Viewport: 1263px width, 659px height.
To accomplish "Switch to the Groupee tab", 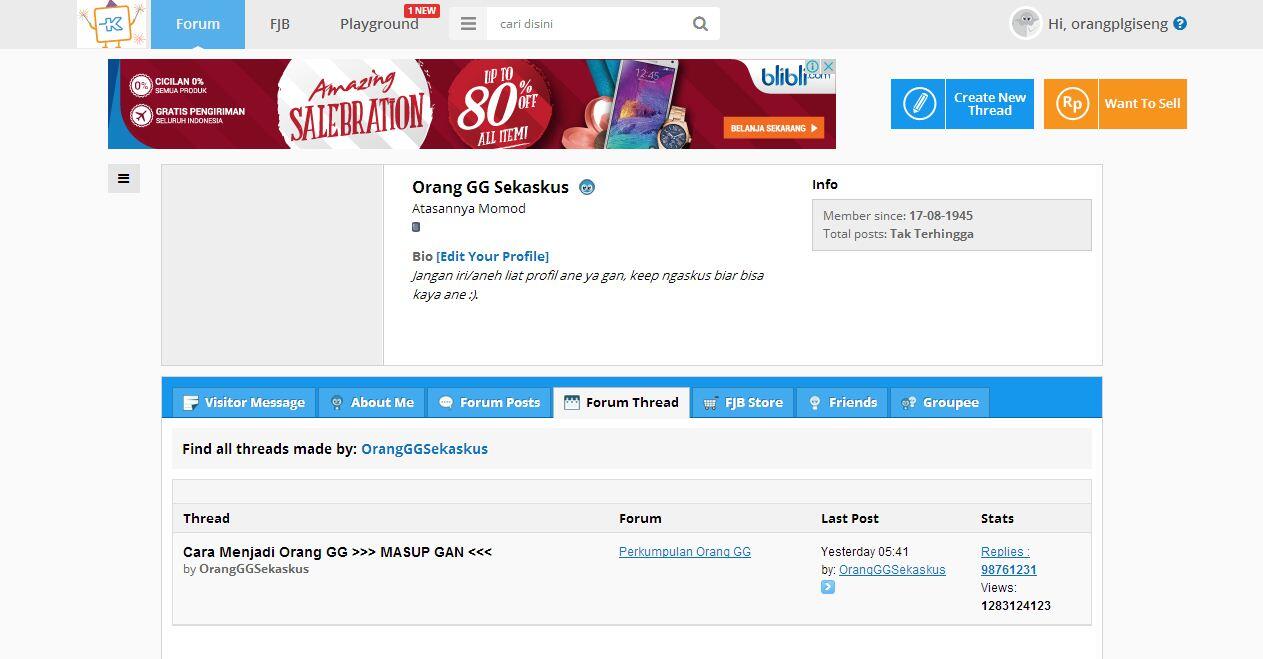I will 940,402.
